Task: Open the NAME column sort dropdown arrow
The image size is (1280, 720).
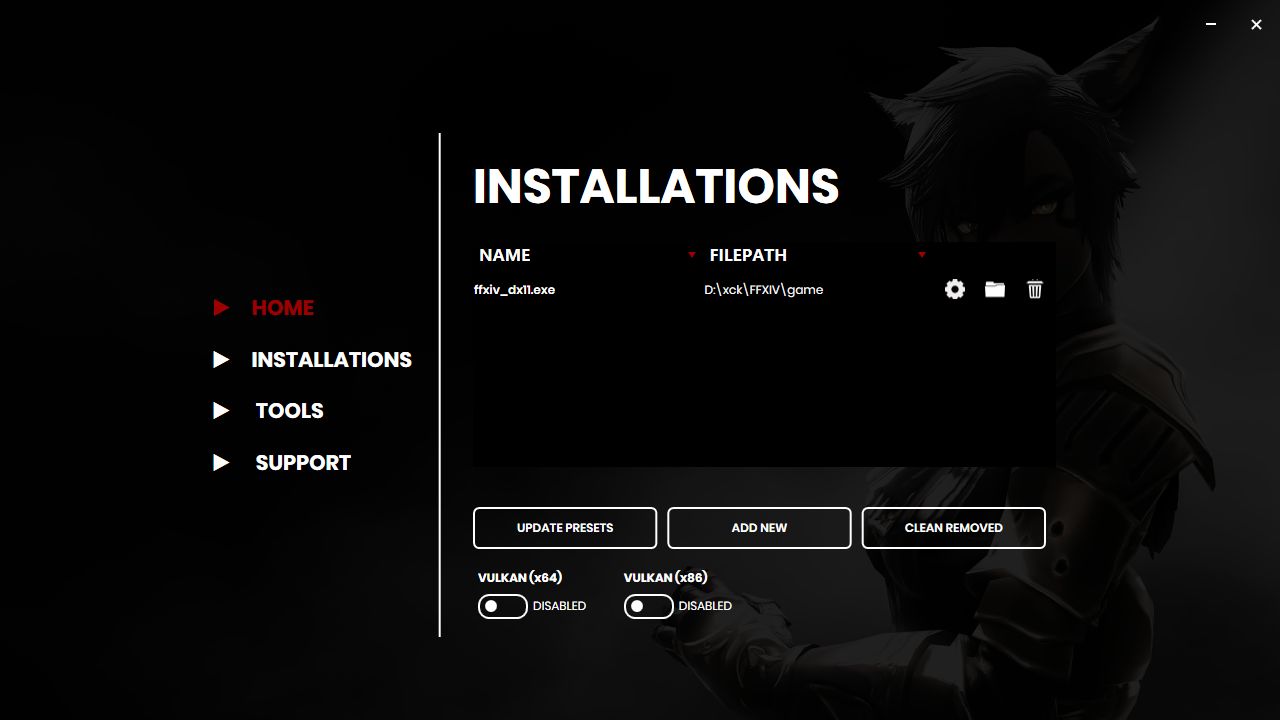Action: coord(691,255)
